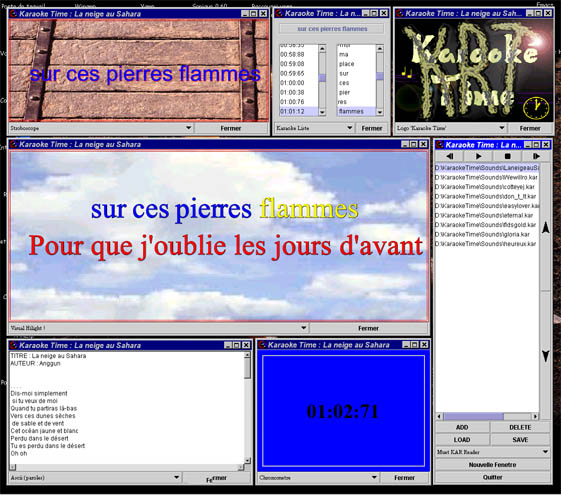
Task: Click the large down arrow beside playlist
Action: (x=546, y=356)
